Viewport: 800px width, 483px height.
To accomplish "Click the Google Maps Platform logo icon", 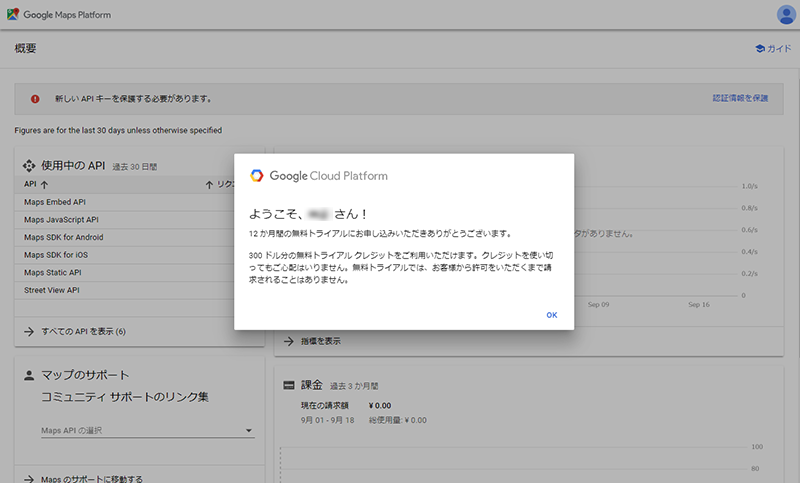I will pos(13,14).
